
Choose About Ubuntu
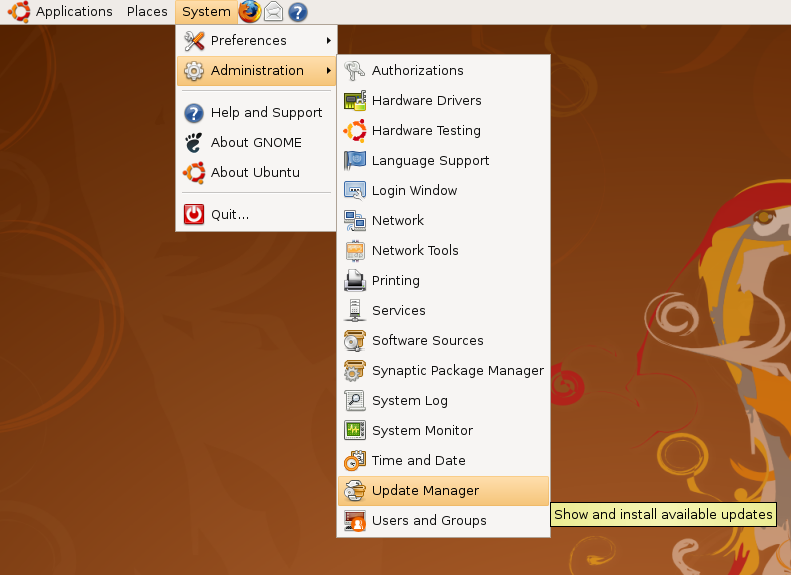257,172
